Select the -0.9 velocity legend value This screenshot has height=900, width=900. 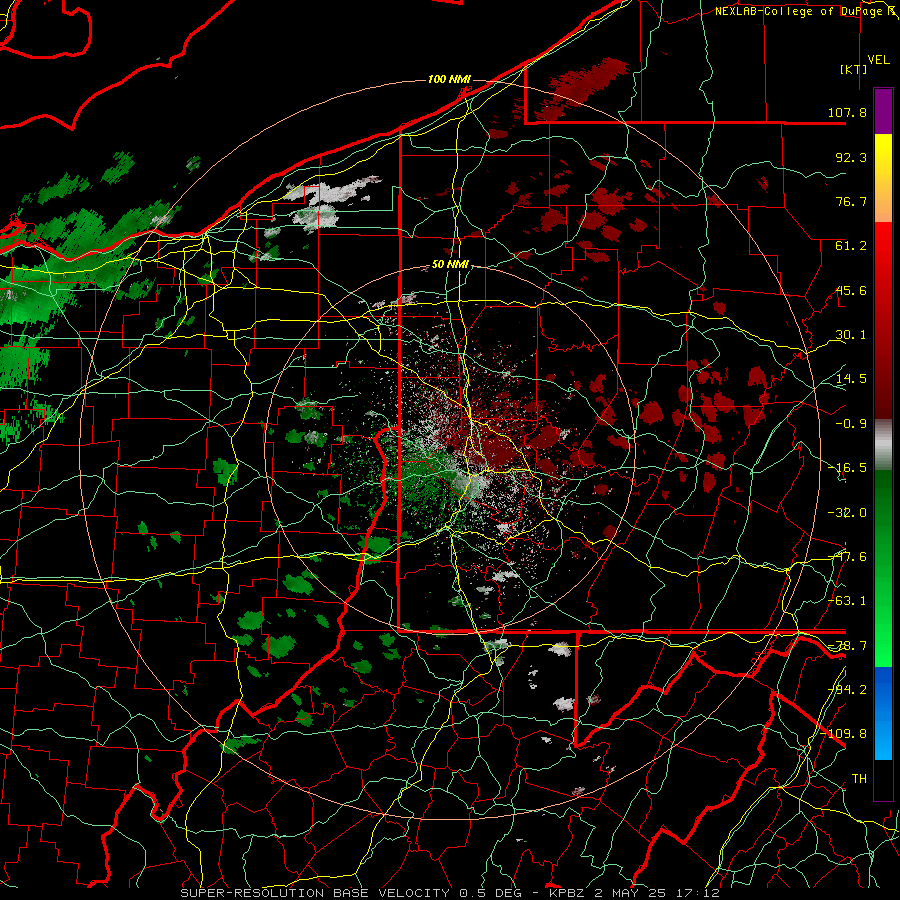(x=851, y=424)
